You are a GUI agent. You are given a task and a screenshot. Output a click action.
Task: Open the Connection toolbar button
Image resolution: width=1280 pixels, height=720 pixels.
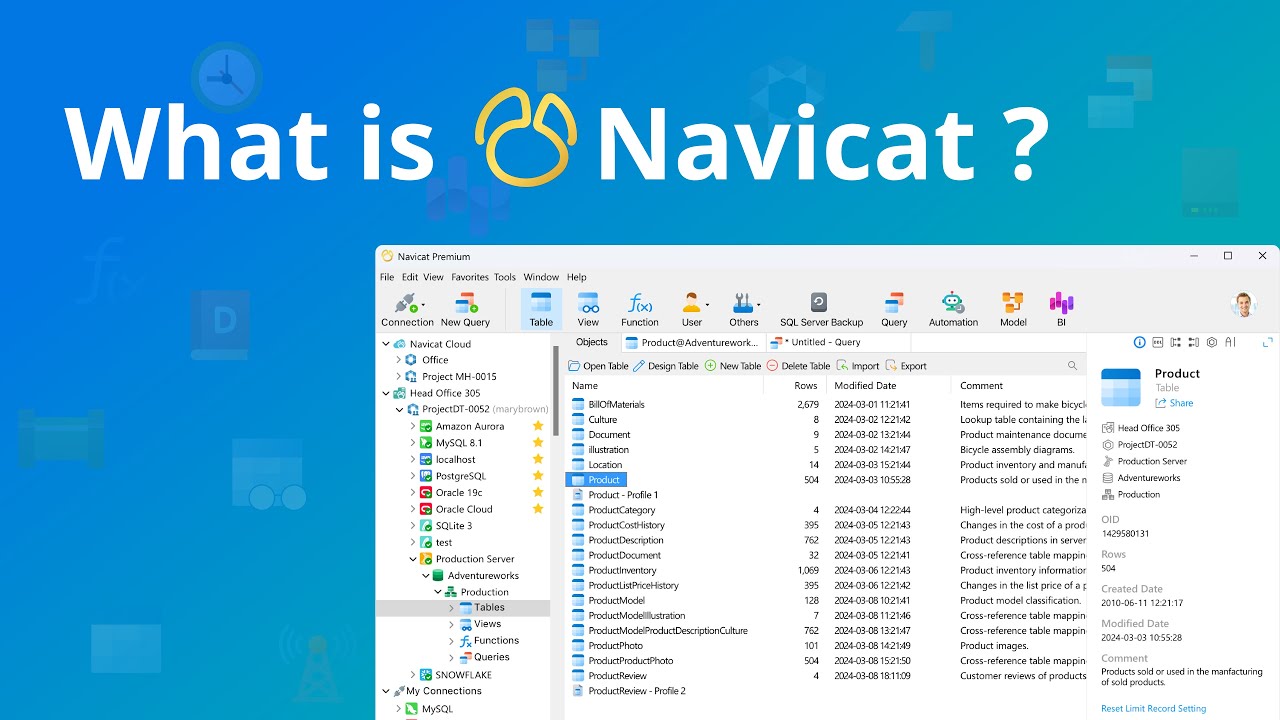point(407,309)
